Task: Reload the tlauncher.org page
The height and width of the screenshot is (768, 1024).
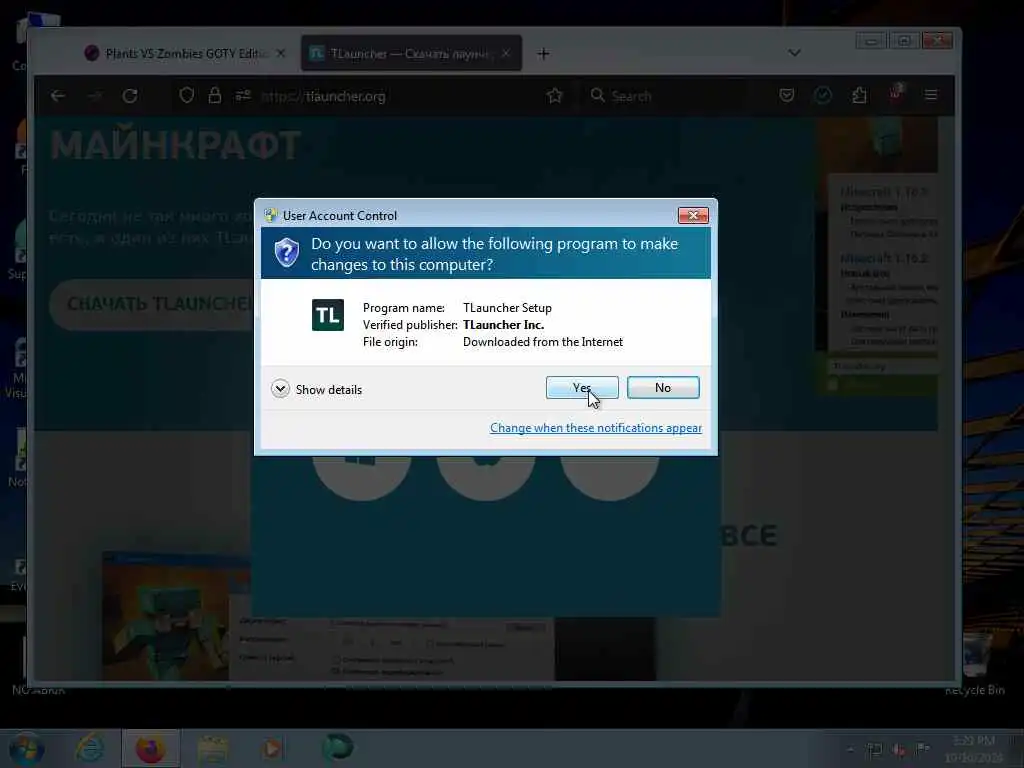Action: point(130,96)
